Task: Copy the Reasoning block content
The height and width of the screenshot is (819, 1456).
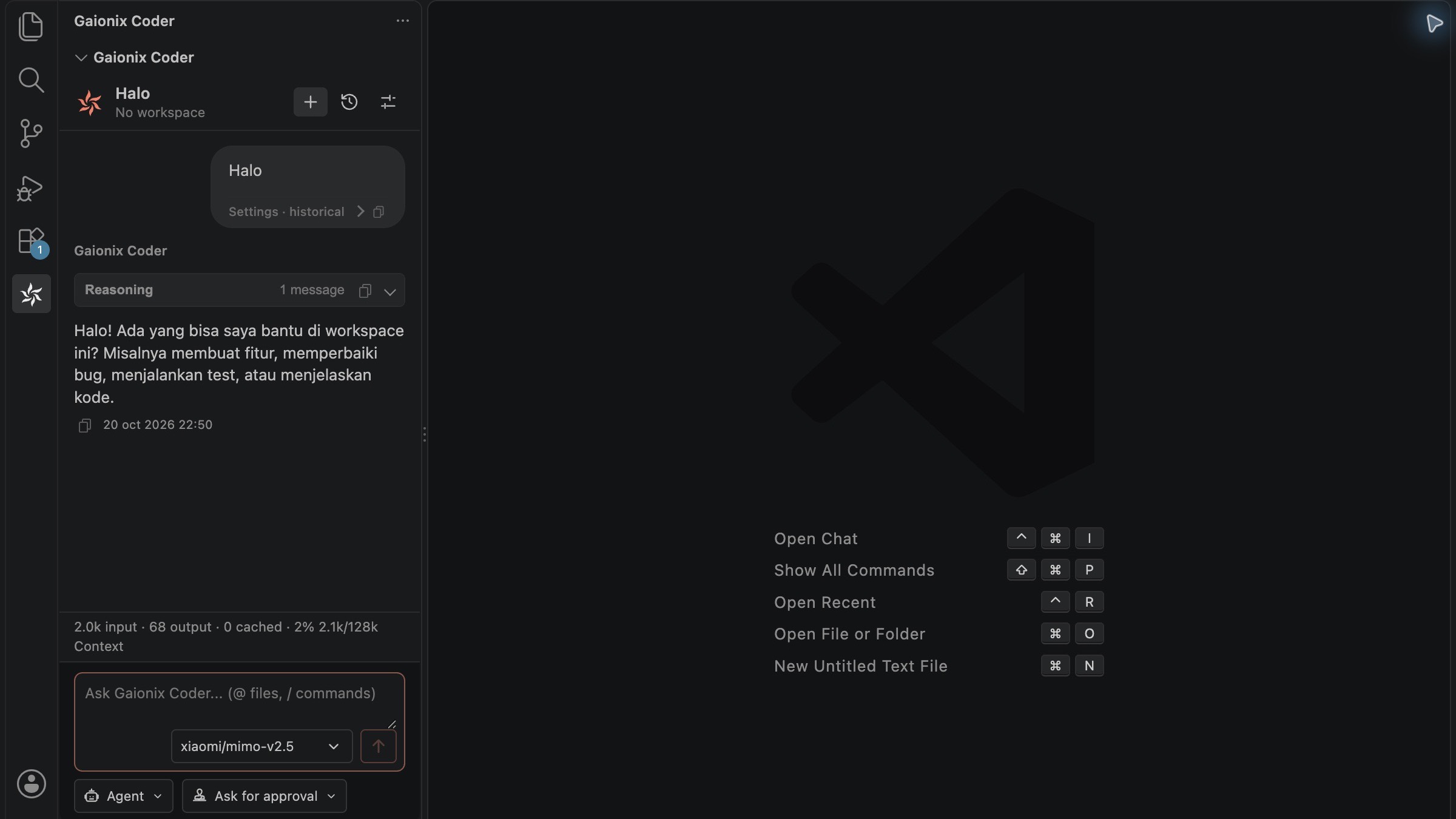Action: (x=365, y=291)
